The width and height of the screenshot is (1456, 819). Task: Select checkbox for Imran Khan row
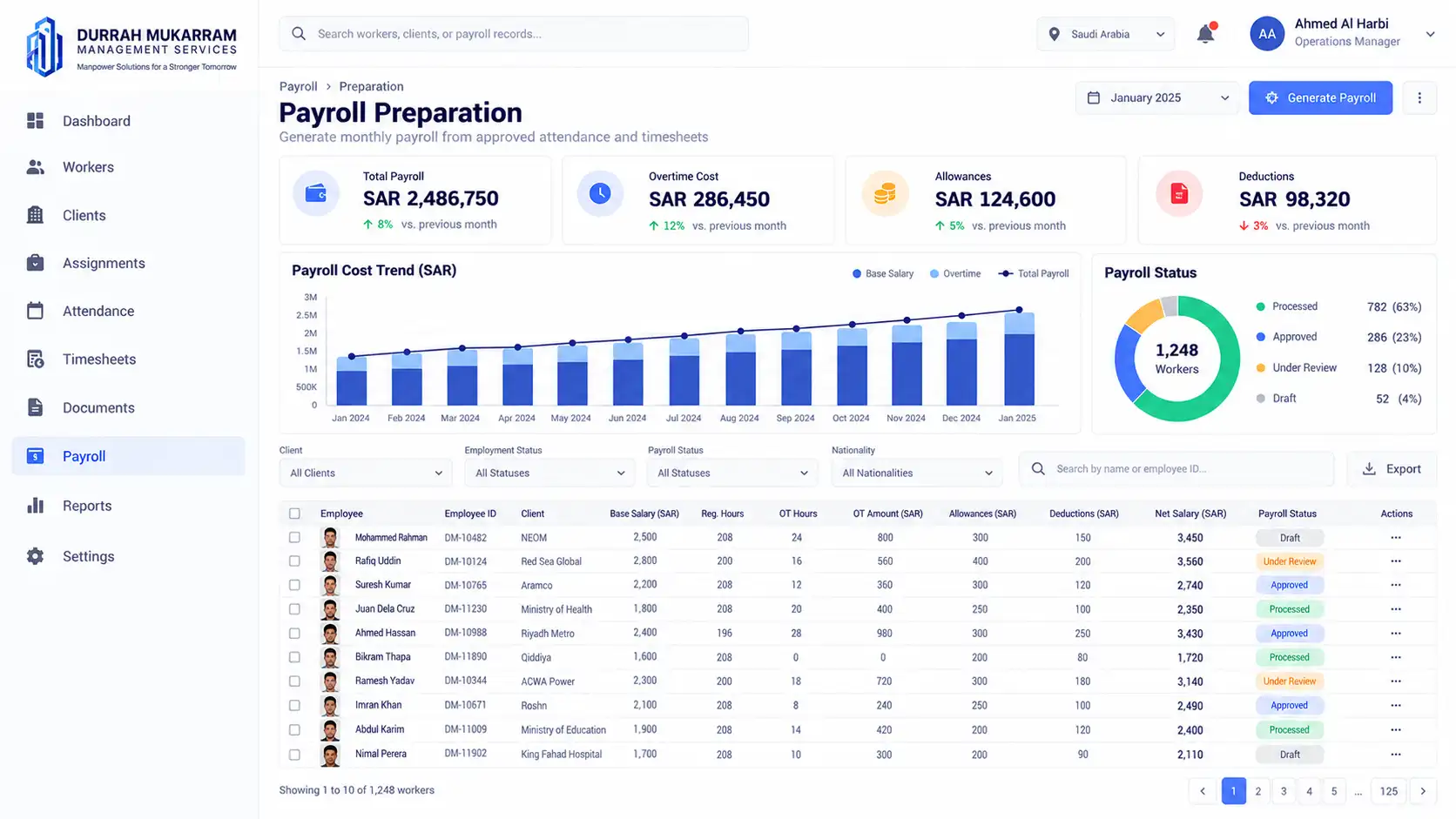tap(294, 706)
